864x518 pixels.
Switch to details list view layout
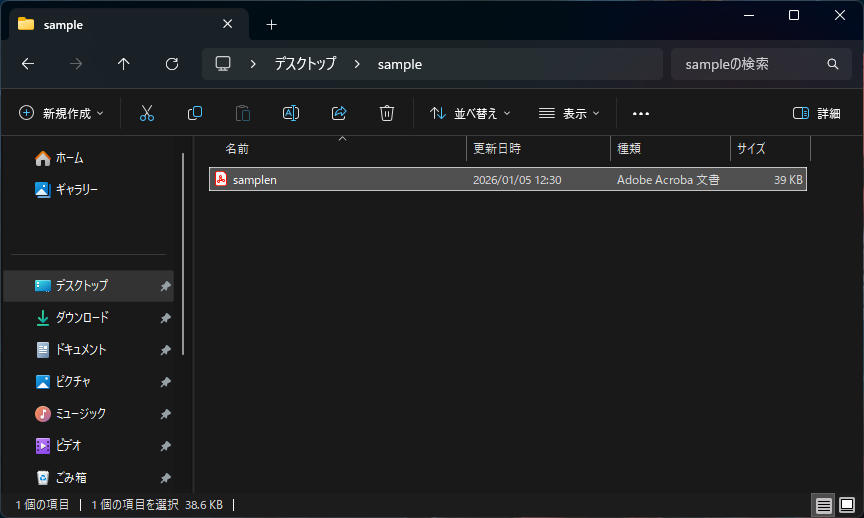point(822,505)
